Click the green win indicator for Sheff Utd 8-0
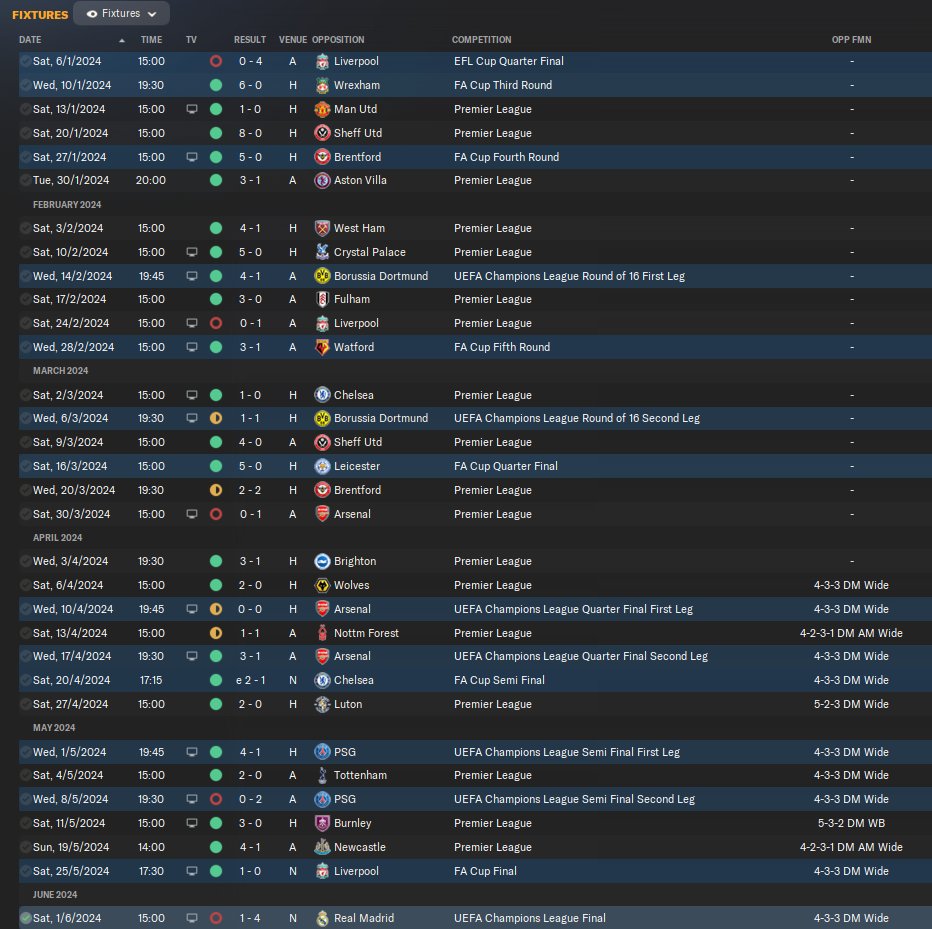The width and height of the screenshot is (932, 929). click(216, 133)
